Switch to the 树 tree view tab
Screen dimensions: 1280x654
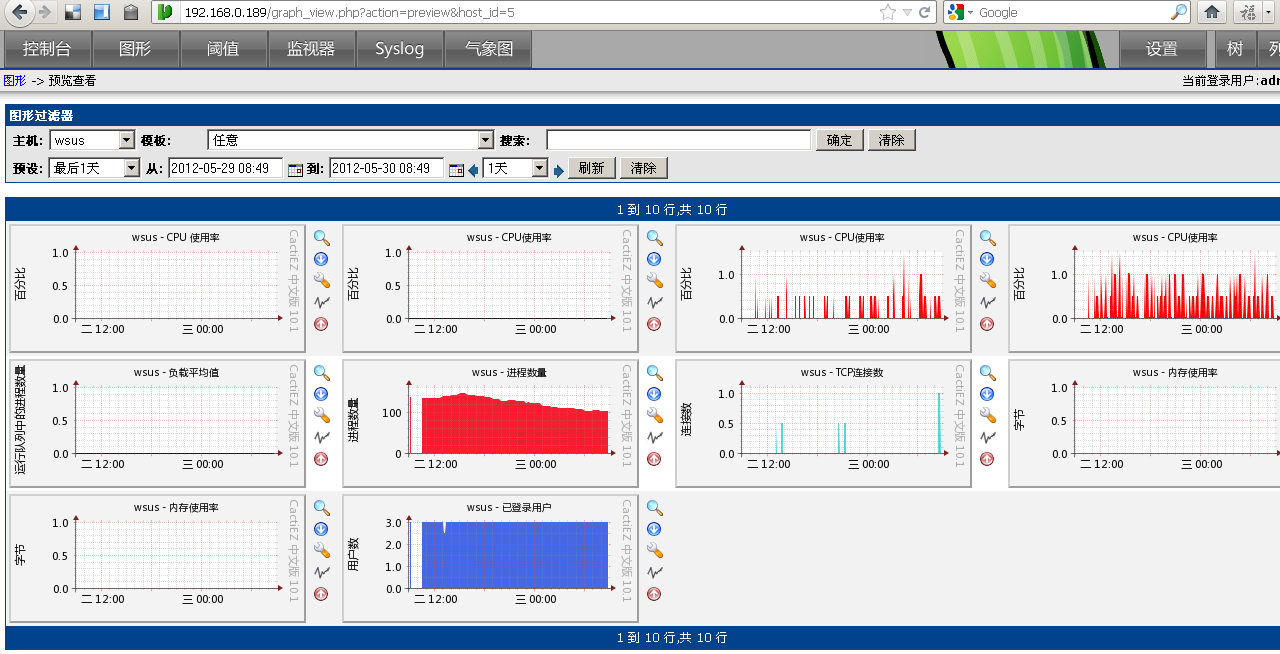1235,49
